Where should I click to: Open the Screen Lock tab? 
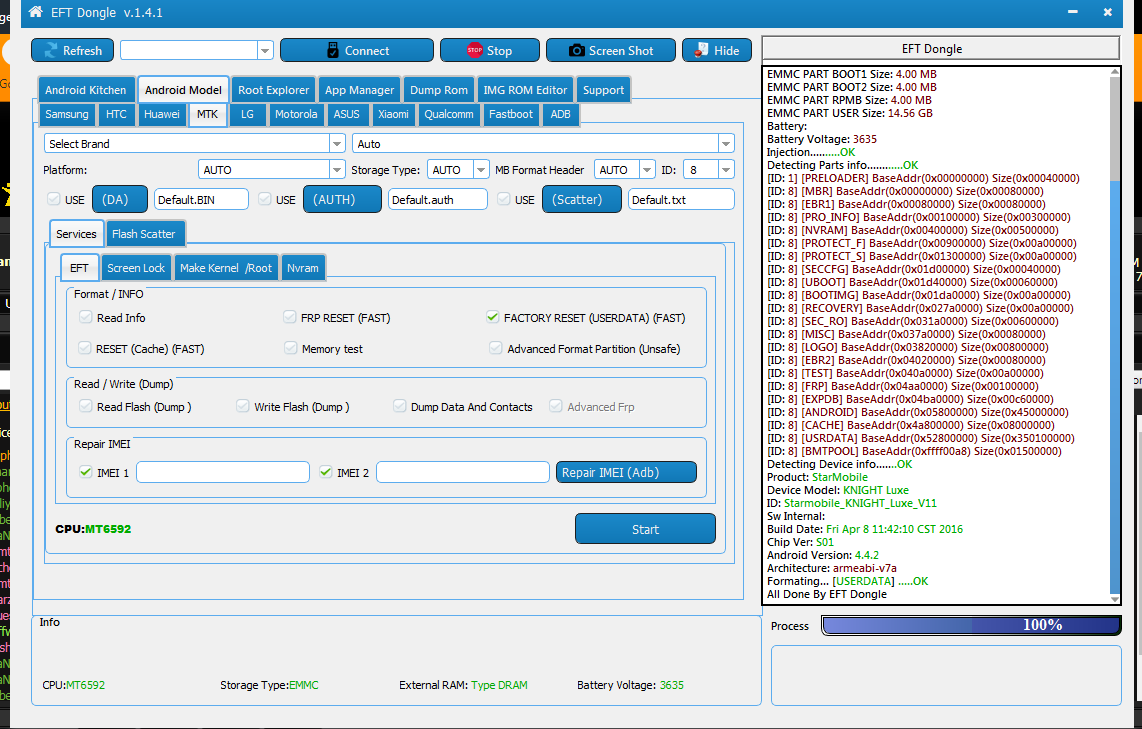(x=136, y=268)
